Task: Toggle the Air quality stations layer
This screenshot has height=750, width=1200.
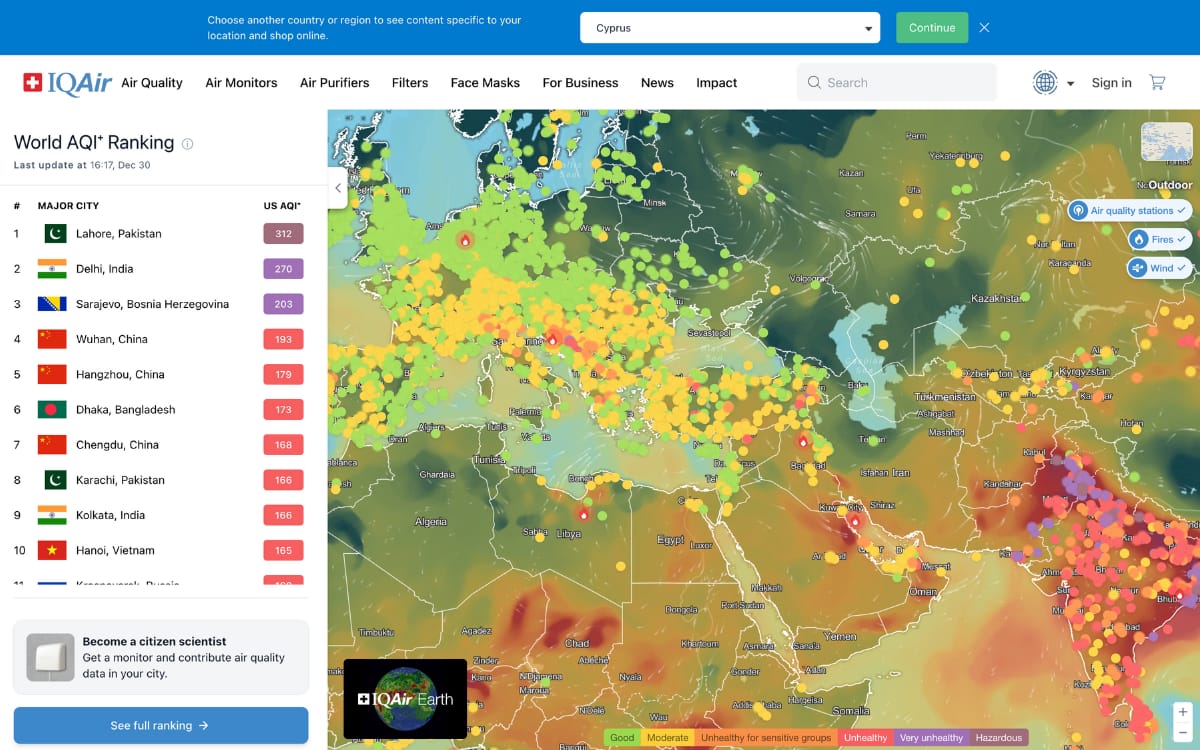Action: coord(1130,211)
